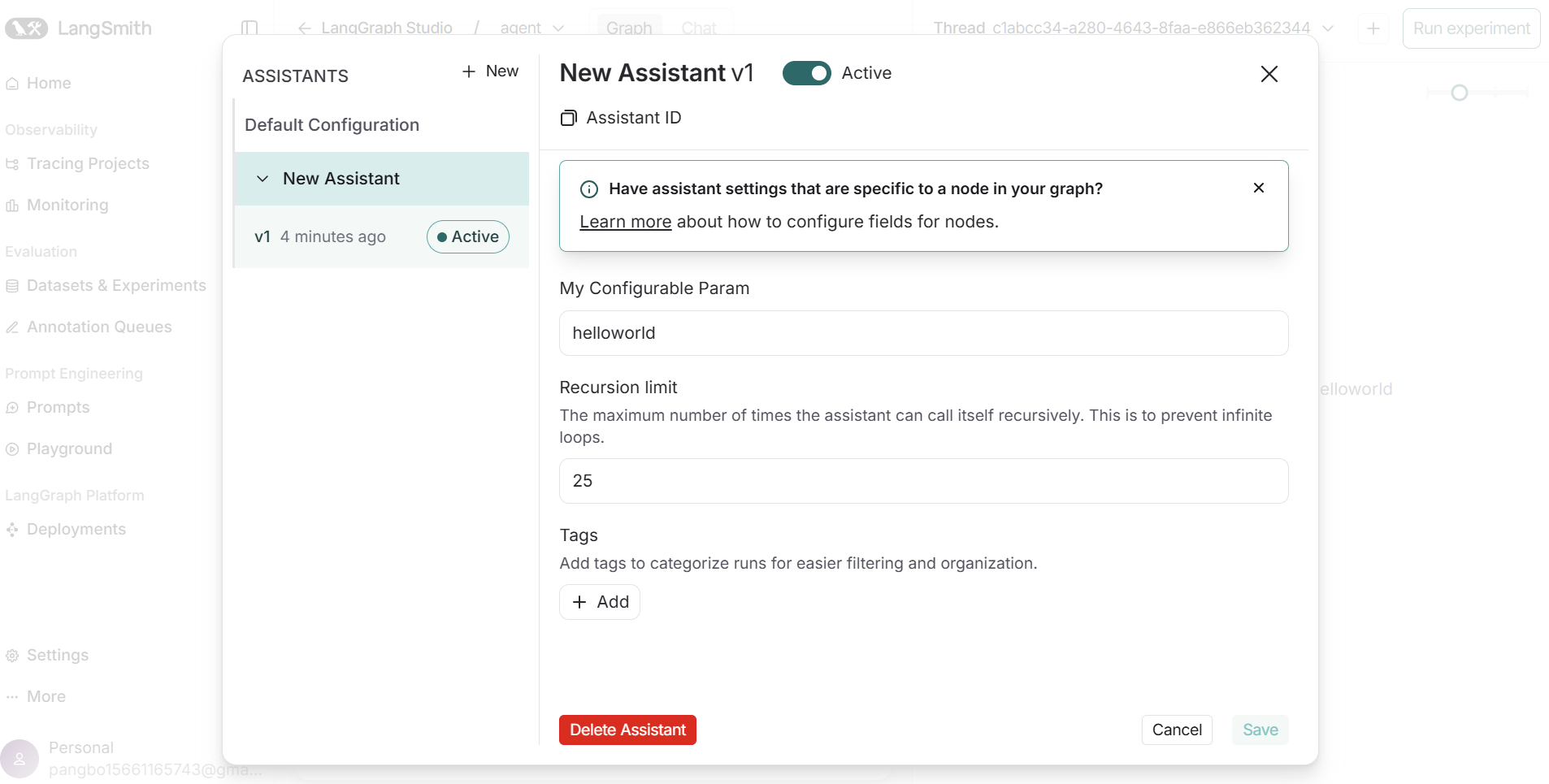This screenshot has width=1549, height=784.
Task: Click the My Configurable Param input
Action: 923,333
